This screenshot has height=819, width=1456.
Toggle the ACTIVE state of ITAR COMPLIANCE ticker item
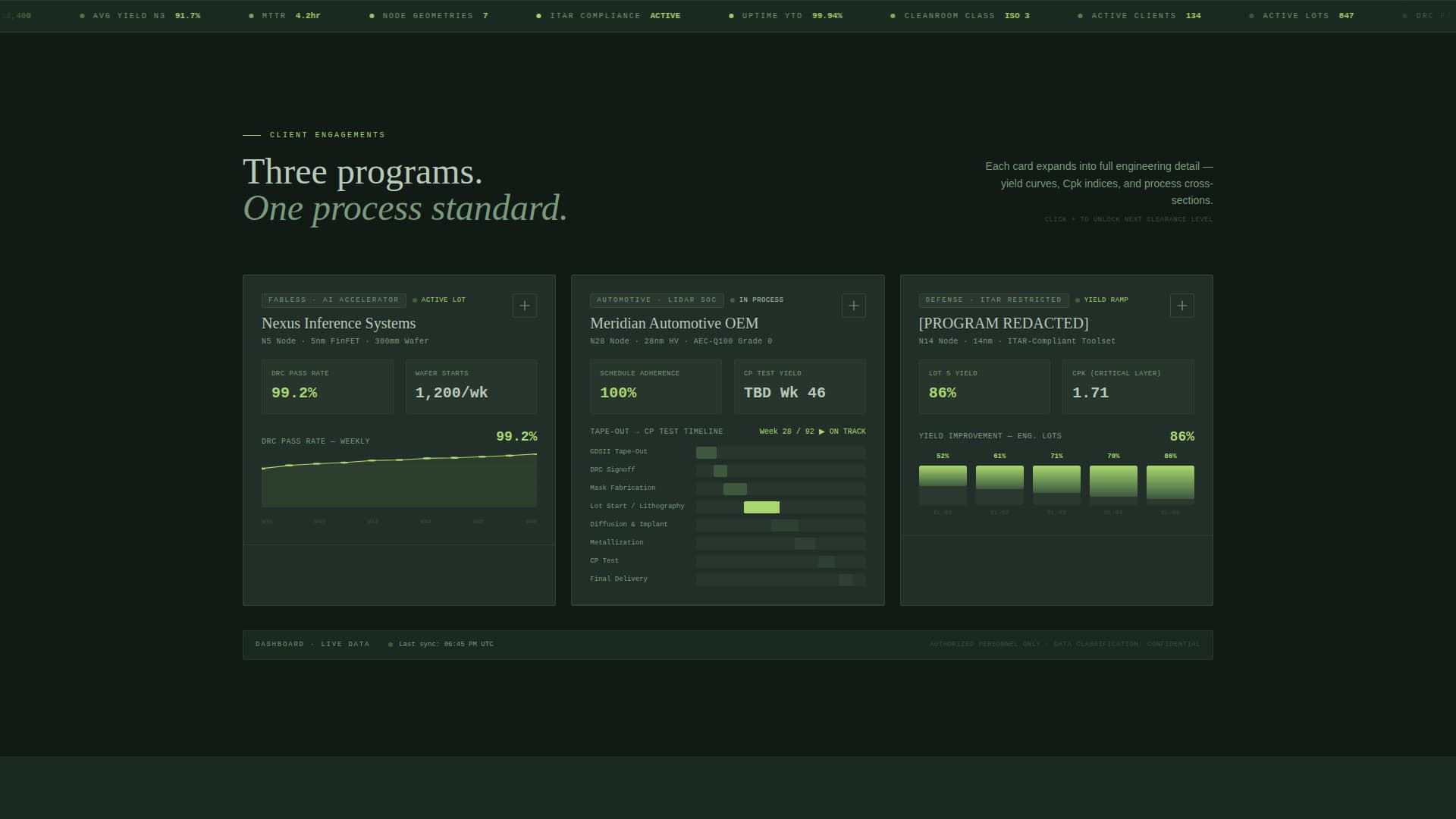pos(666,15)
